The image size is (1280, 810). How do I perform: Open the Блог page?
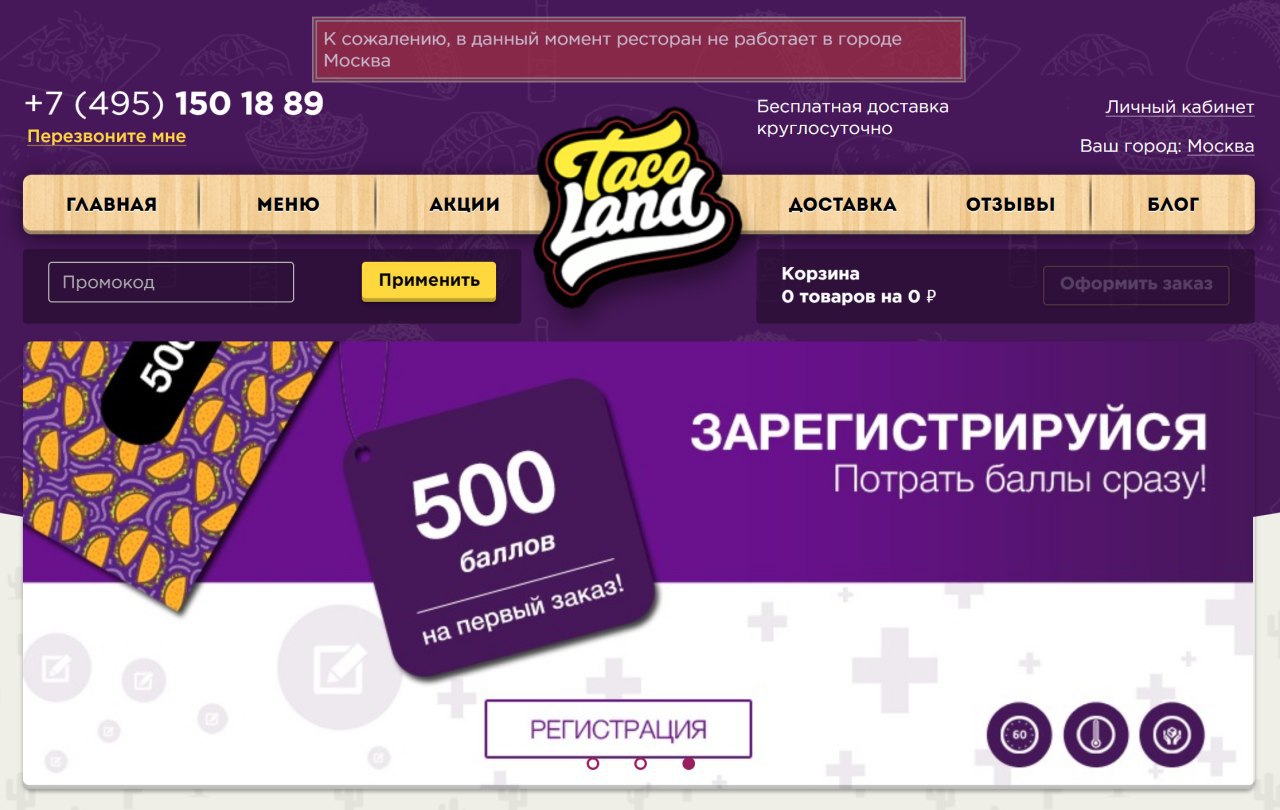pyautogui.click(x=1173, y=204)
